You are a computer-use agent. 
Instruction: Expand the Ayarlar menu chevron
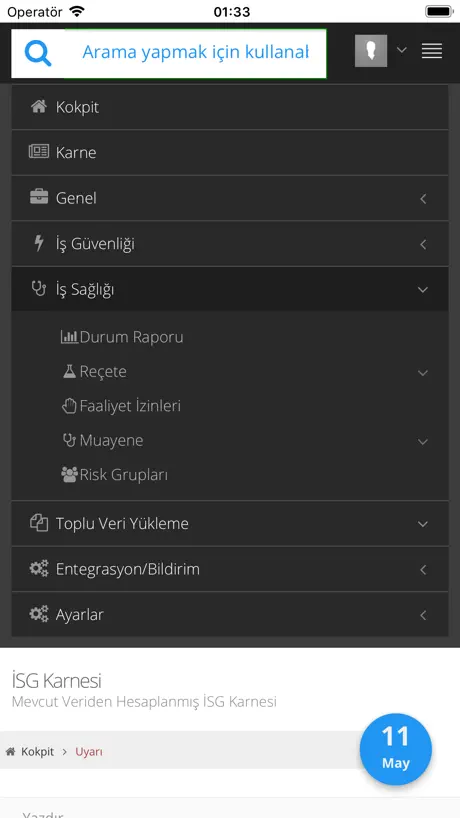(x=423, y=615)
